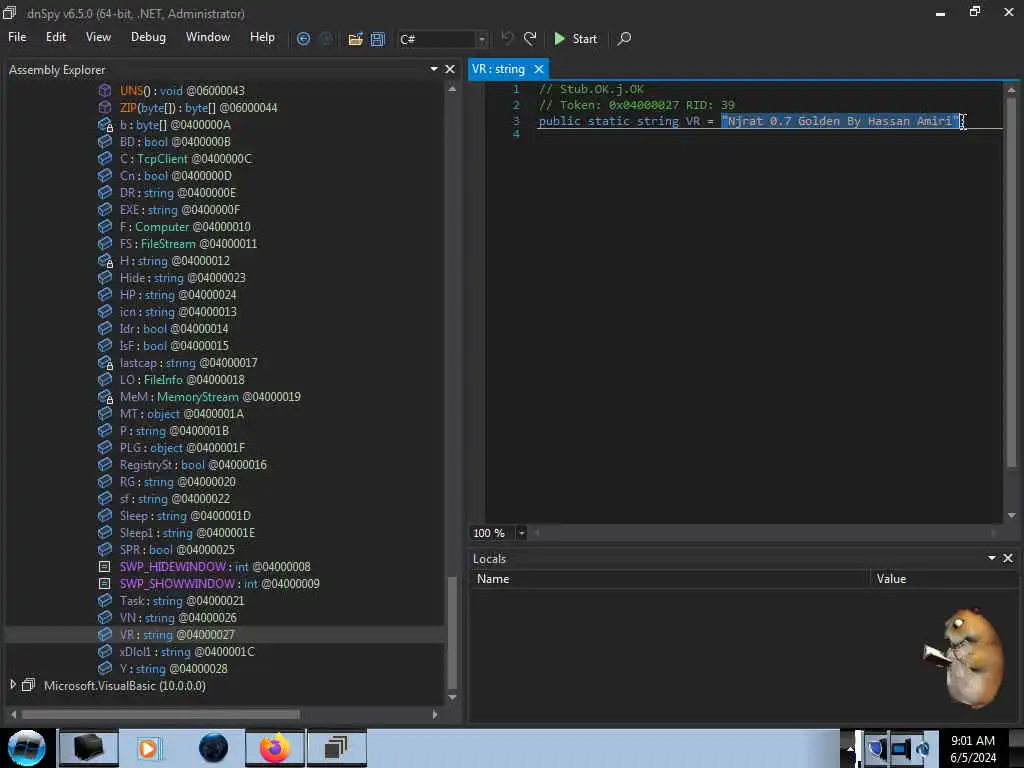Open the Debug menu
1024x768 pixels.
click(148, 37)
